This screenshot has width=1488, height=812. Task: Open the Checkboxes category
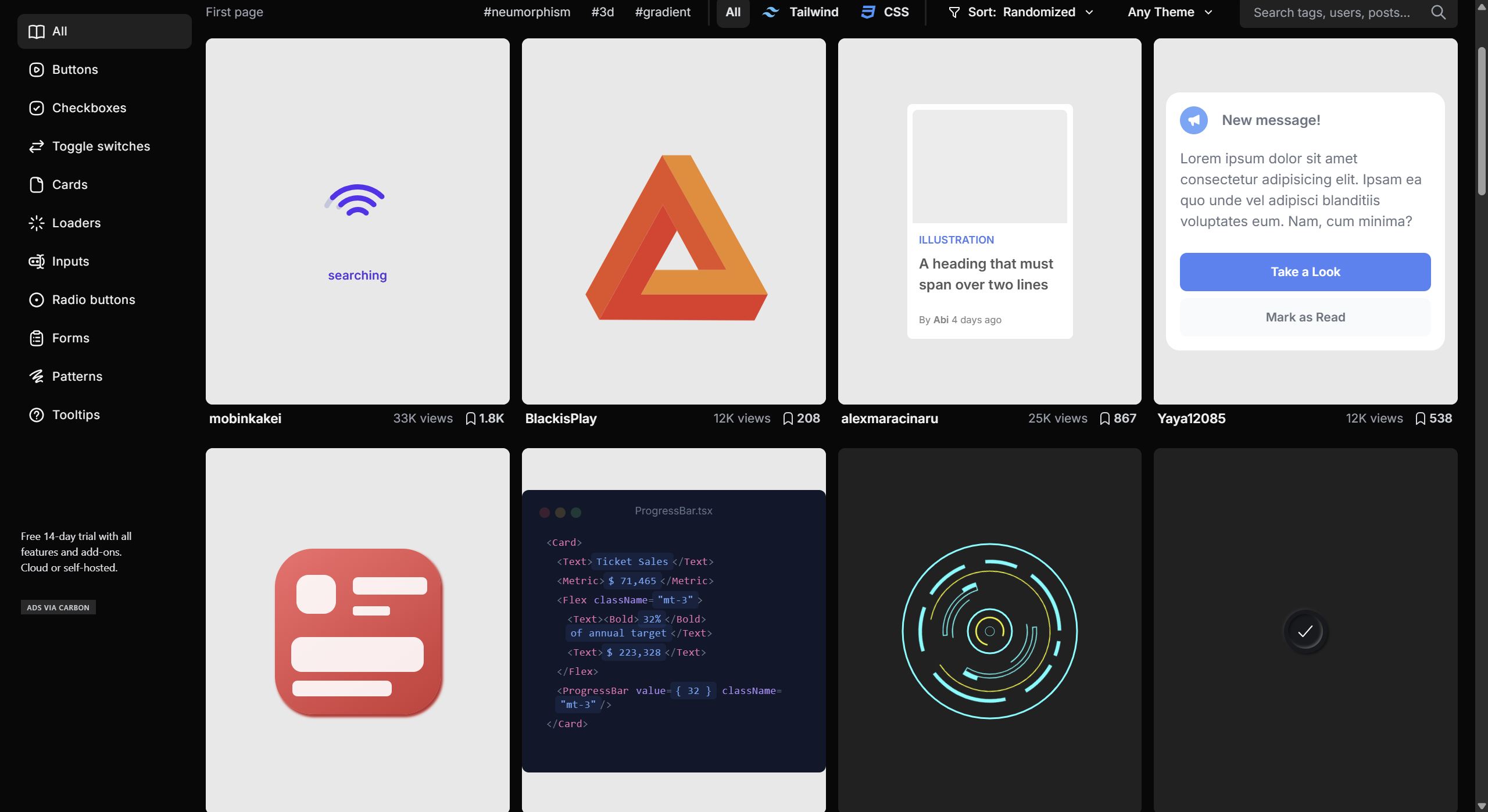[89, 108]
